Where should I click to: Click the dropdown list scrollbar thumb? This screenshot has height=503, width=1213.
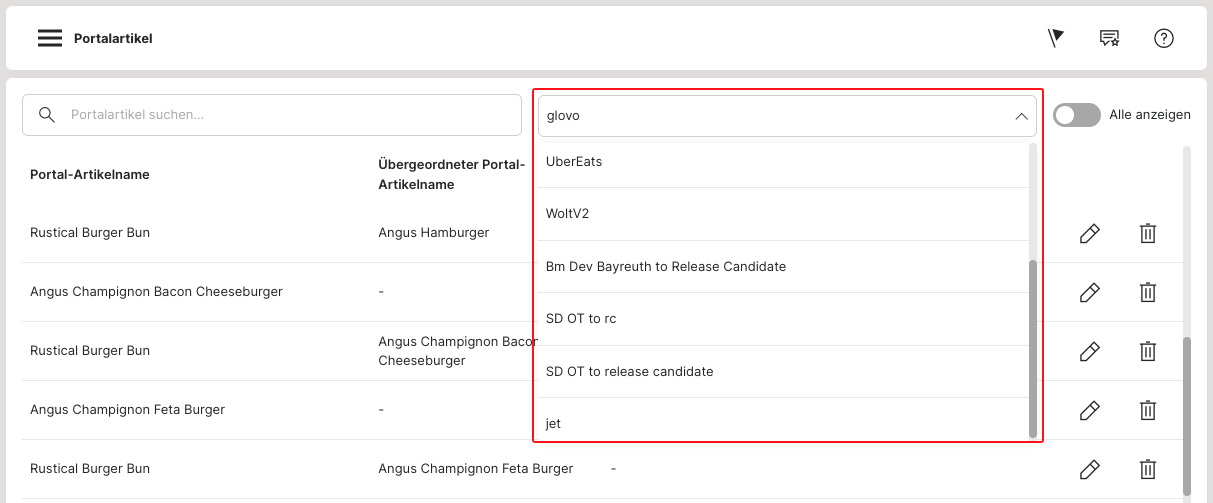click(1033, 348)
